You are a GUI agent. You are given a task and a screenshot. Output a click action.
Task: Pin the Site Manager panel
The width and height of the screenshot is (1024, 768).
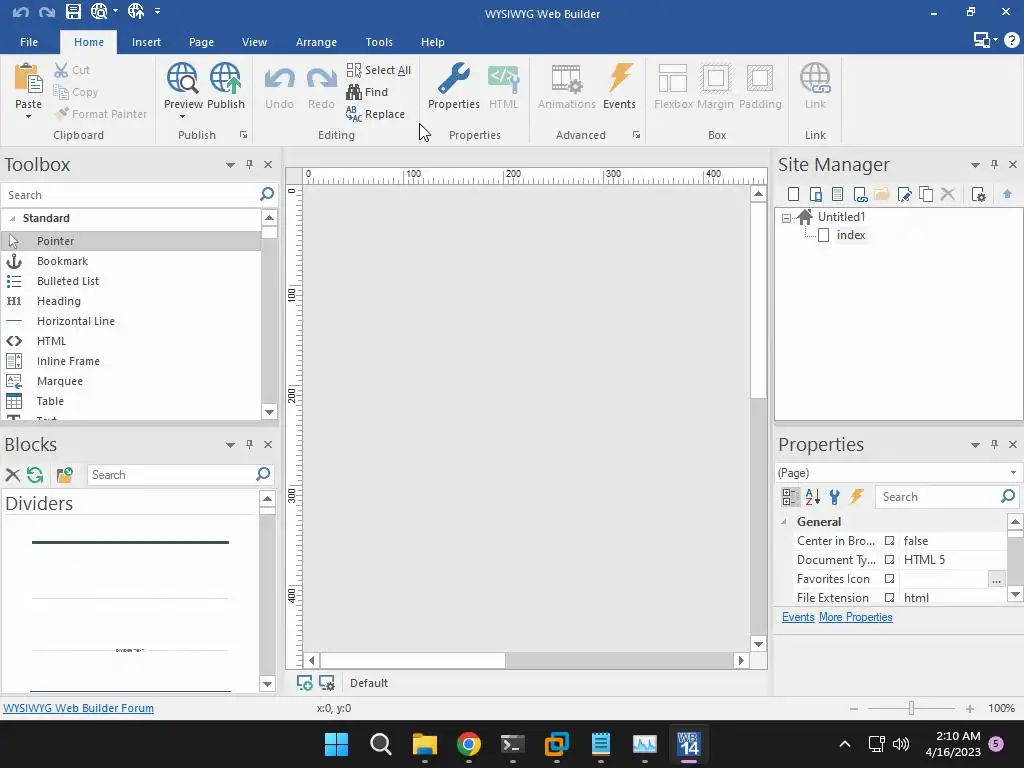[x=994, y=165]
